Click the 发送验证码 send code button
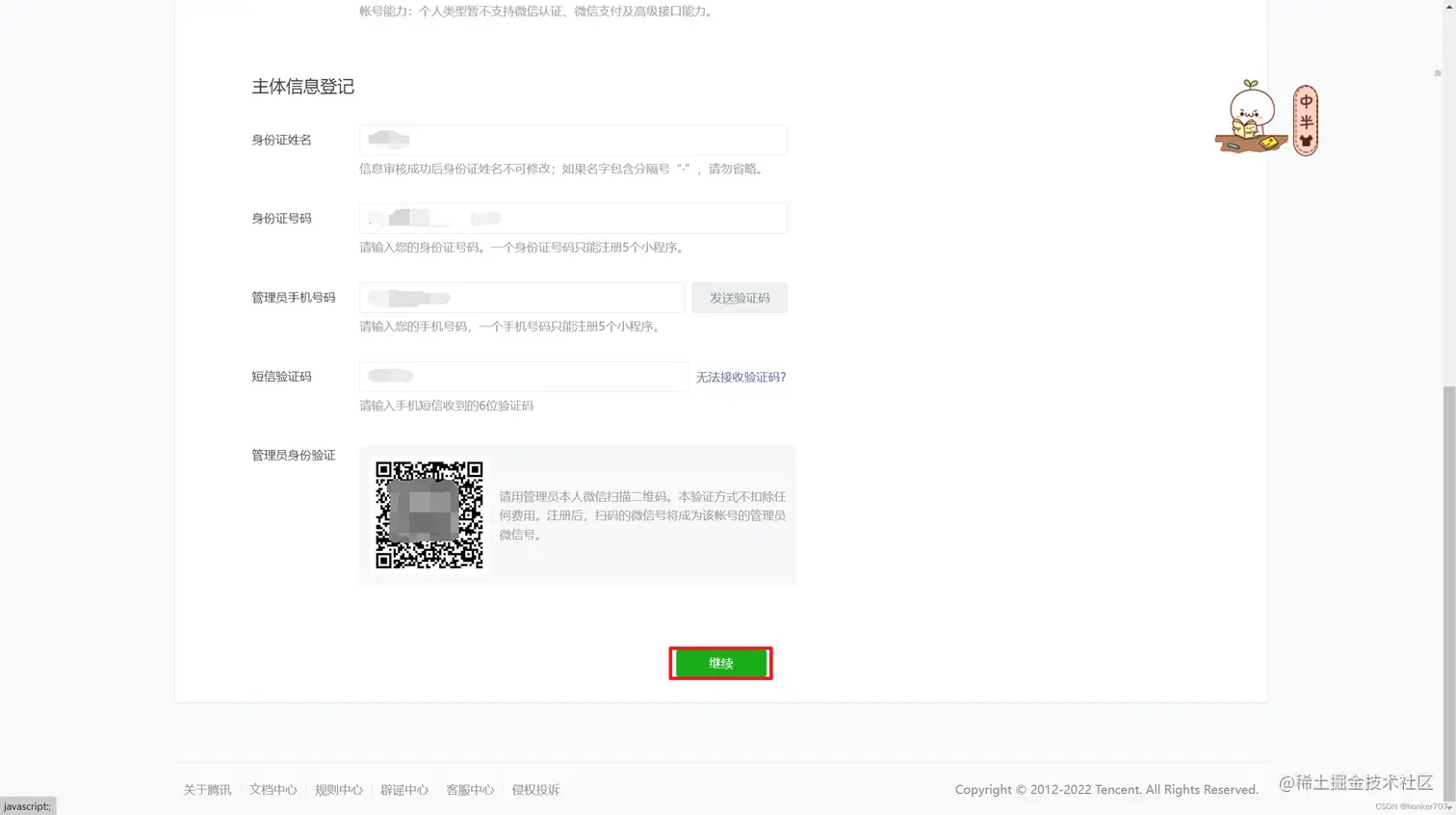 [x=739, y=298]
